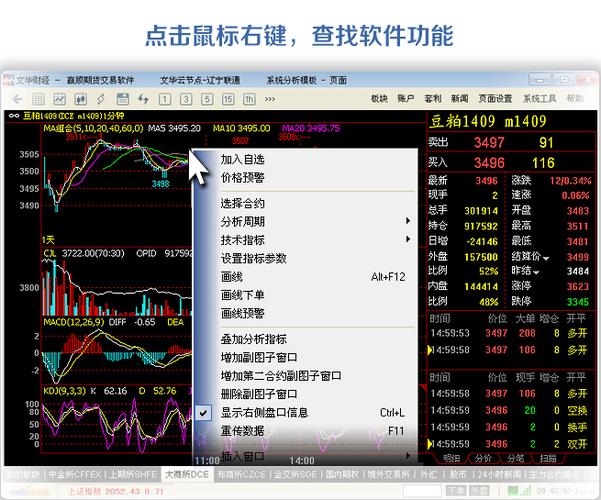Expand more toolbar items with >>> arrow
Screen dimensions: 601x500
pyautogui.click(x=270, y=99)
